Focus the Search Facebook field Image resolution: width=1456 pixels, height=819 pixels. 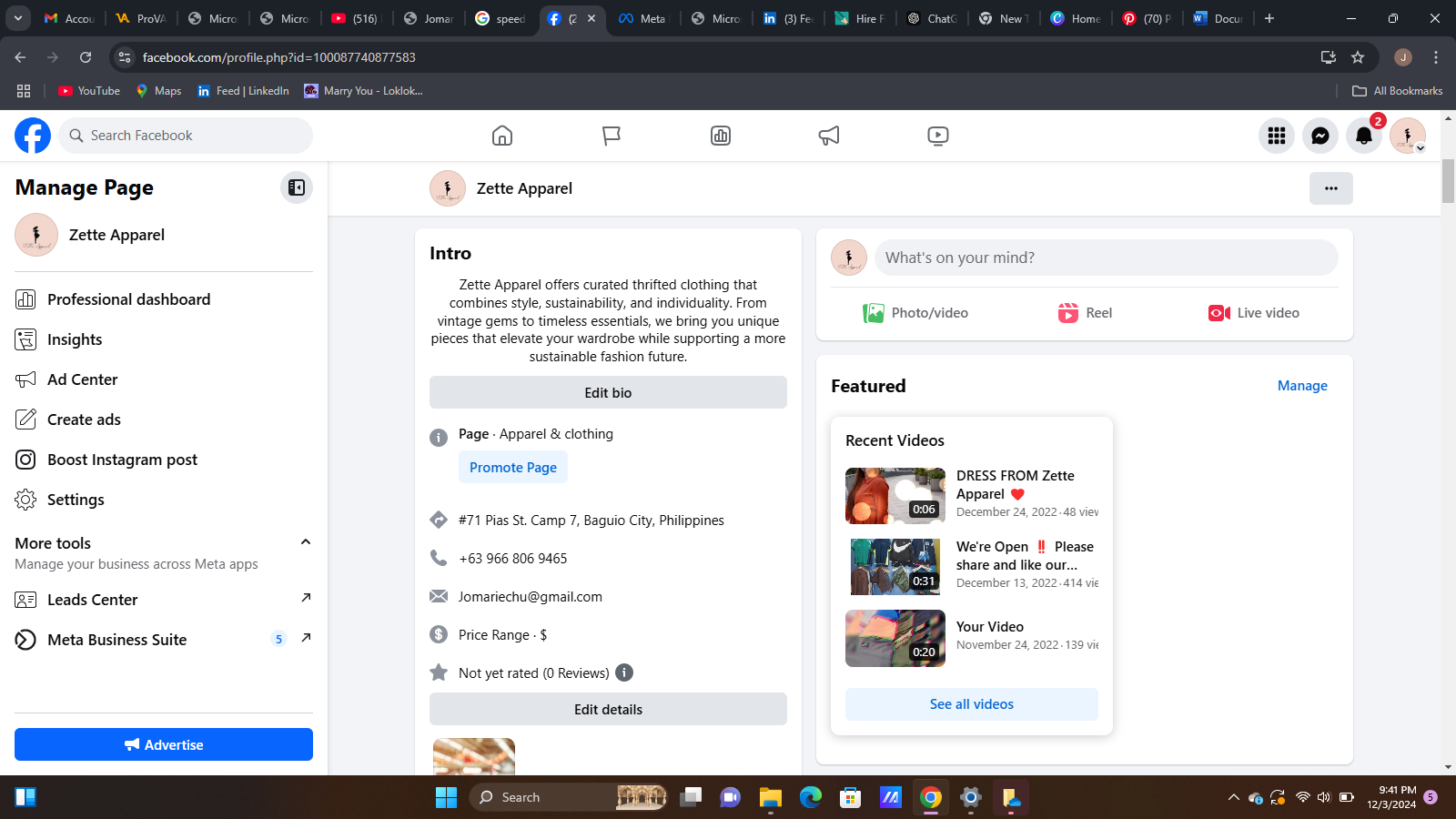pyautogui.click(x=186, y=136)
